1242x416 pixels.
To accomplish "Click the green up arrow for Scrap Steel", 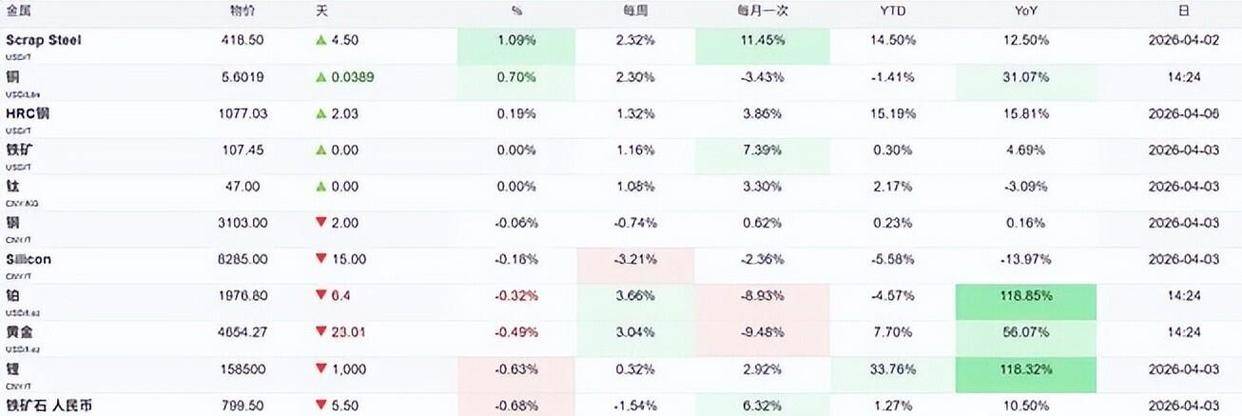I will pos(322,40).
